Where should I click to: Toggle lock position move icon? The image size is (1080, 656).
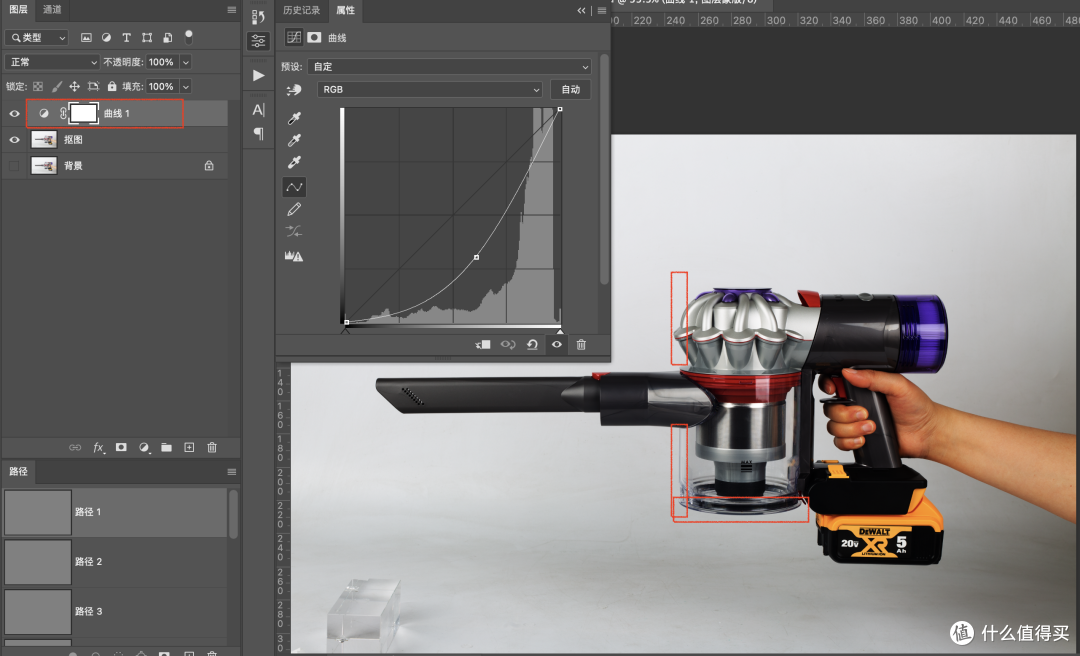(74, 86)
